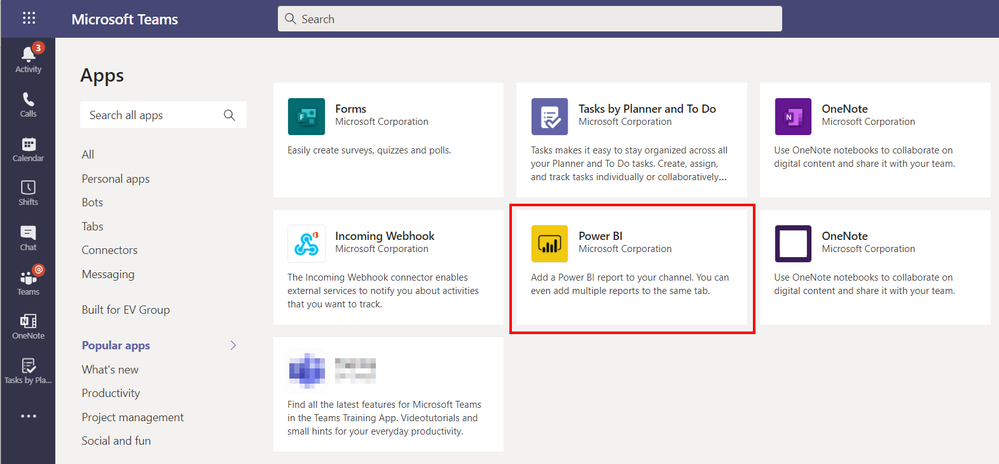This screenshot has width=999, height=464.
Task: Select the Bots category
Action: (92, 203)
